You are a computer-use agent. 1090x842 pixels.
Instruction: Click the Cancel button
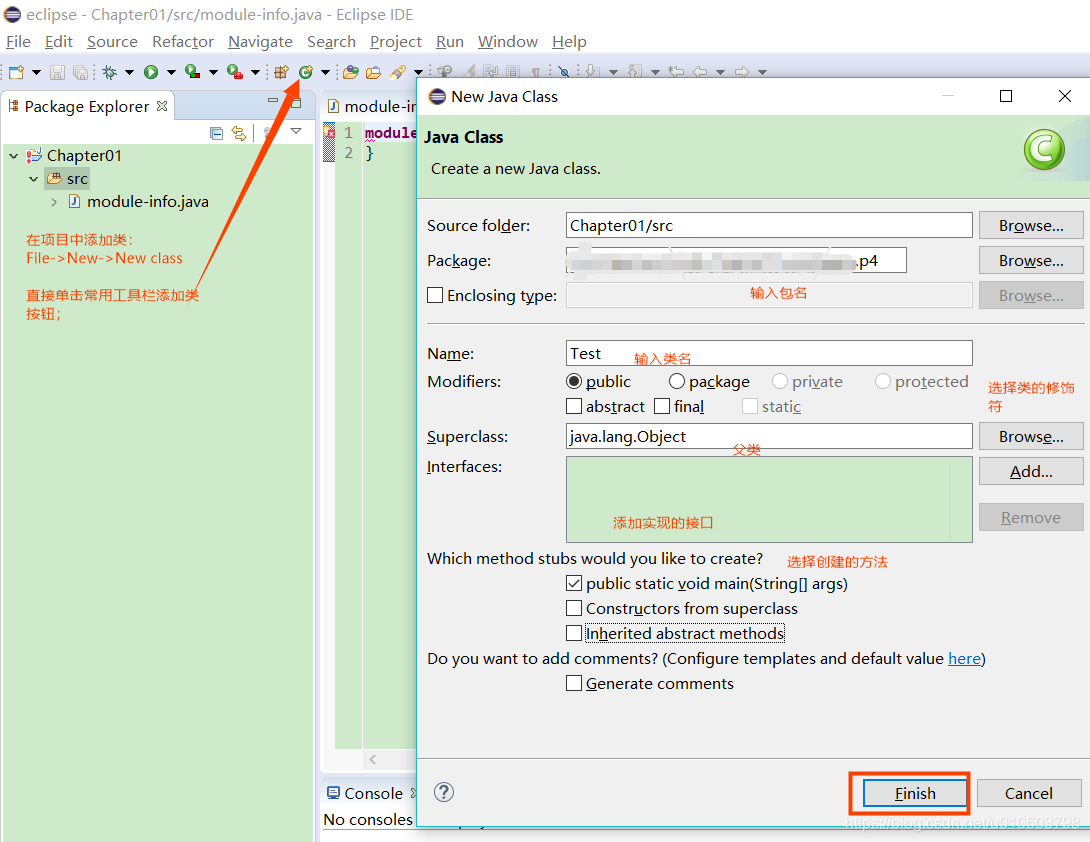pyautogui.click(x=1029, y=793)
